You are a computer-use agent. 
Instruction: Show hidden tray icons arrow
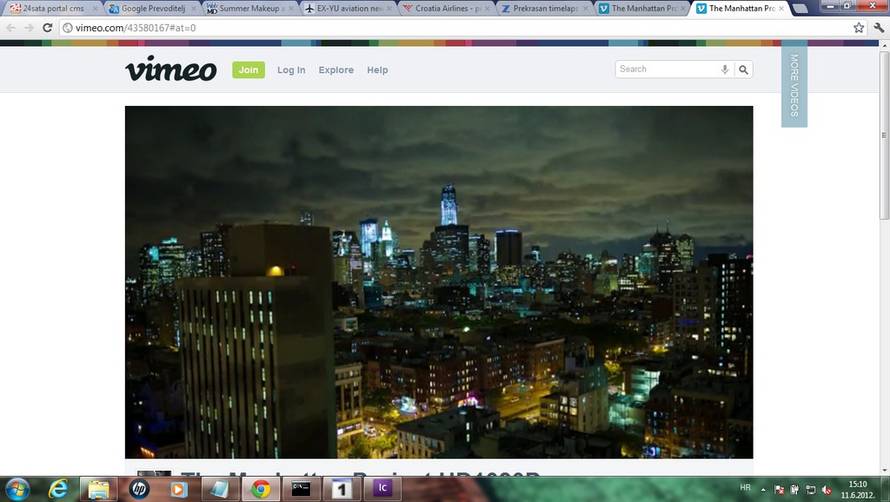763,490
